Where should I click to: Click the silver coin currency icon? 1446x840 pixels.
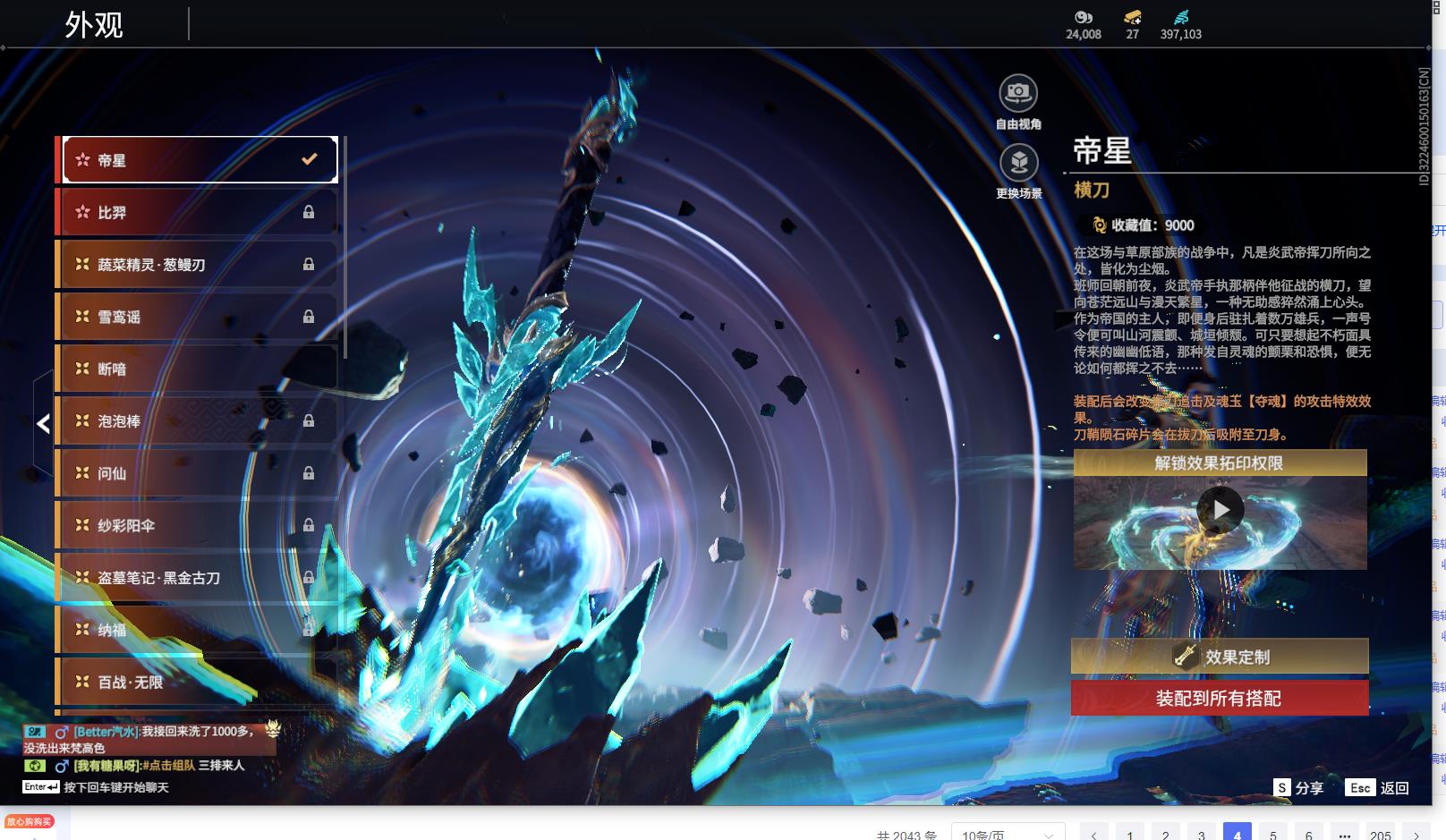coord(1083,17)
